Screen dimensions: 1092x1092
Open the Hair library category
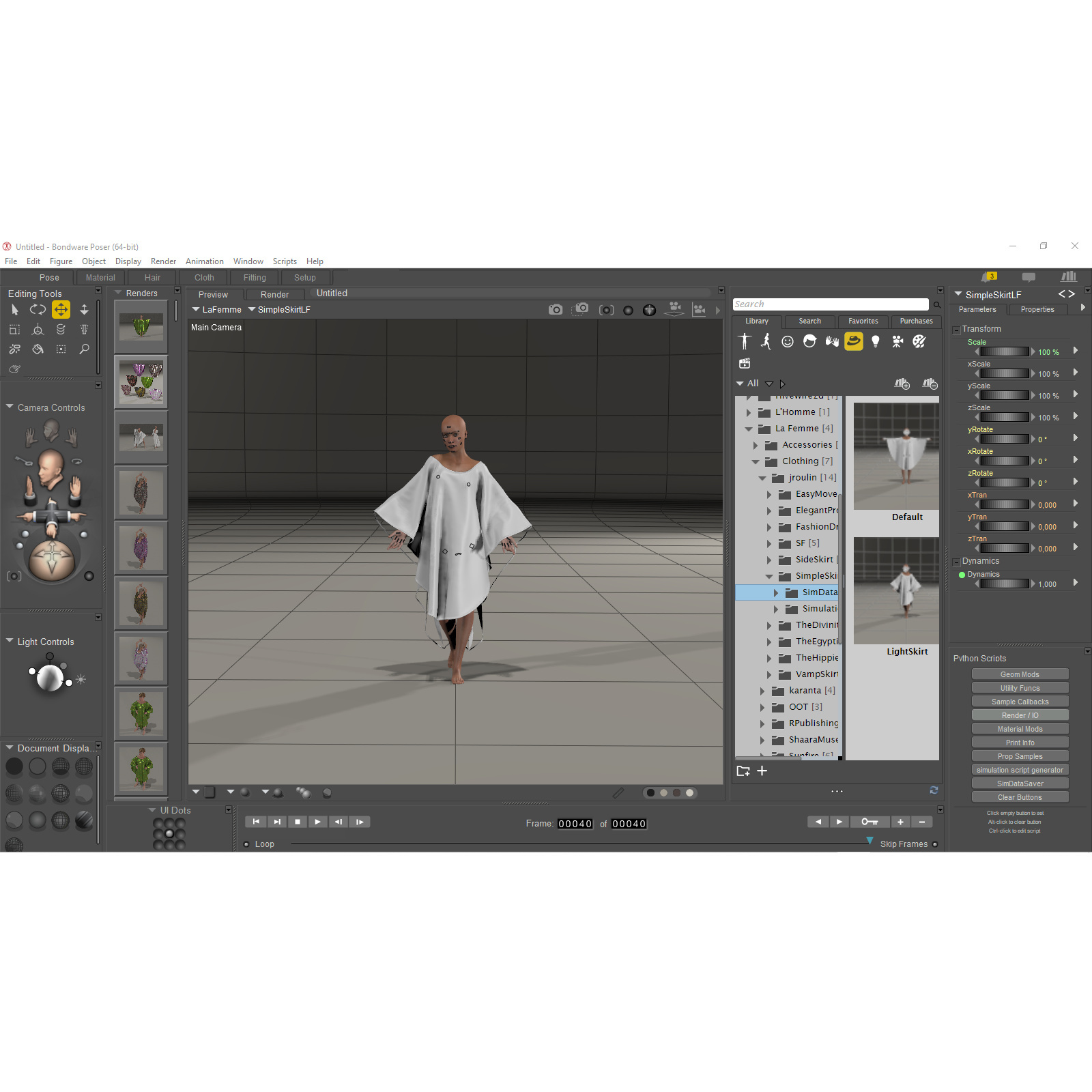click(x=809, y=341)
